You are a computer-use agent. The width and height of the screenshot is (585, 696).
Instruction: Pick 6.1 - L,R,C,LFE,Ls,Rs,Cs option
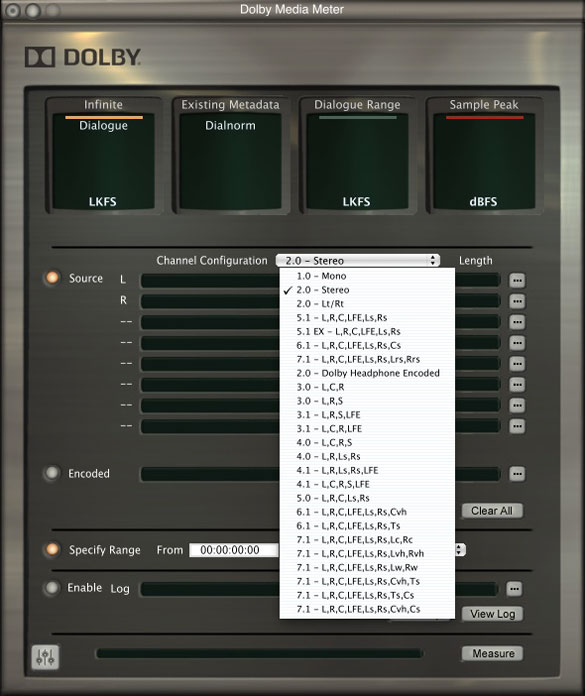pos(367,345)
